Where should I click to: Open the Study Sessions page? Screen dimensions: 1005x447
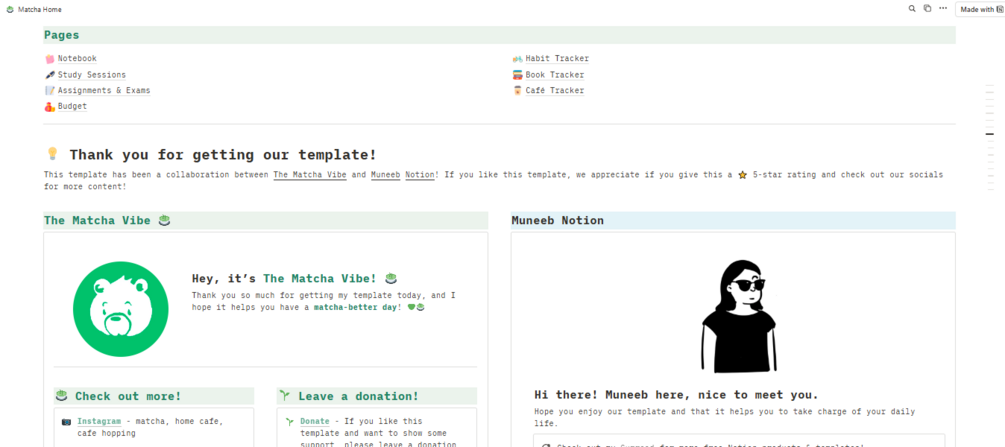(x=92, y=74)
